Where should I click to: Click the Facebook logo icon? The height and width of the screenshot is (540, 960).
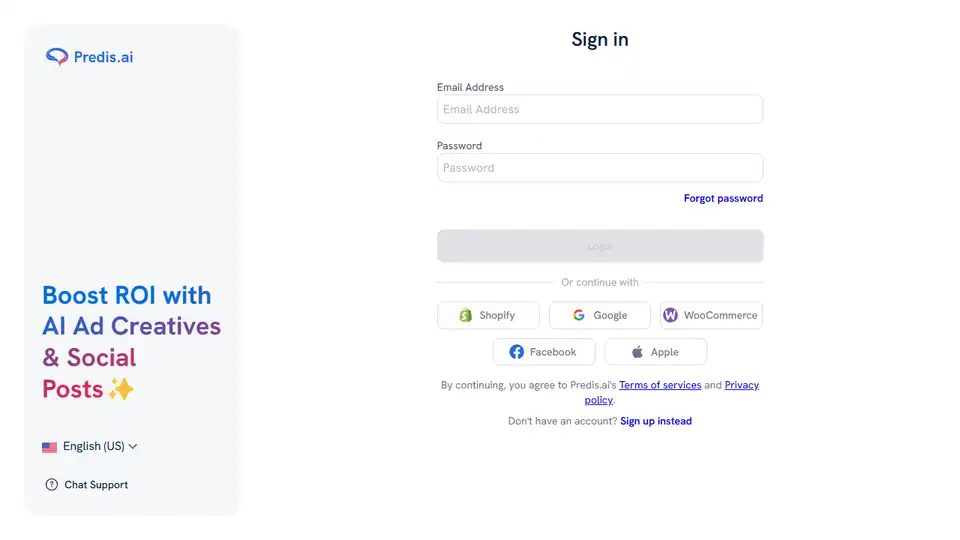(516, 352)
